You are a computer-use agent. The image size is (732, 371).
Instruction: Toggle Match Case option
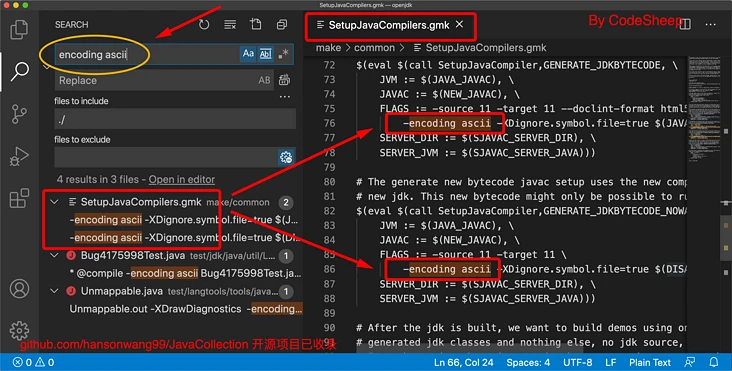click(x=248, y=54)
